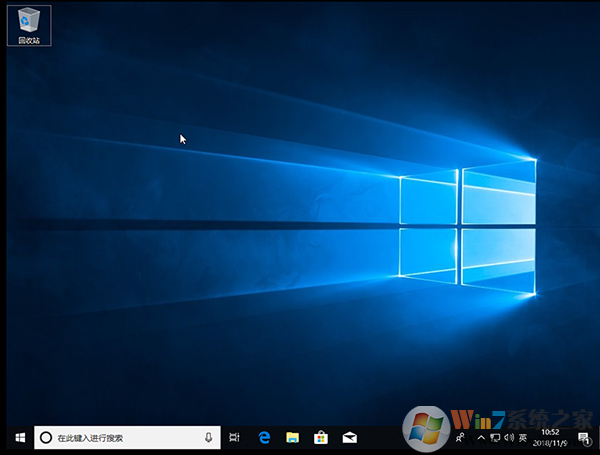Open the Recycle Bin desktop icon
The height and width of the screenshot is (455, 600).
click(x=29, y=20)
